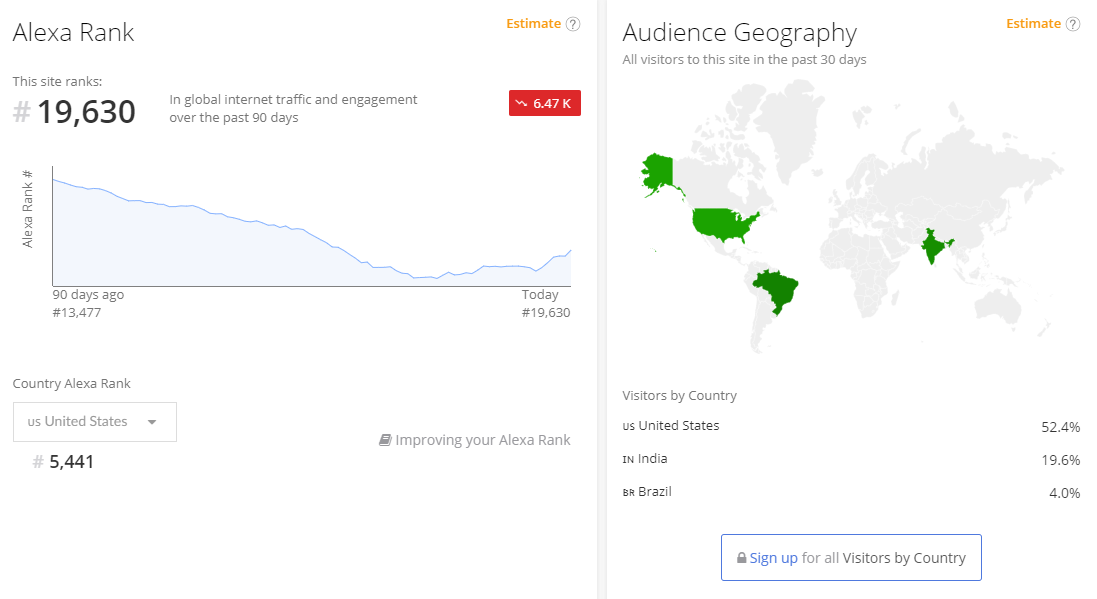The image size is (1097, 599).
Task: Click the 'Alexa Rank #' axis label
Action: [27, 209]
